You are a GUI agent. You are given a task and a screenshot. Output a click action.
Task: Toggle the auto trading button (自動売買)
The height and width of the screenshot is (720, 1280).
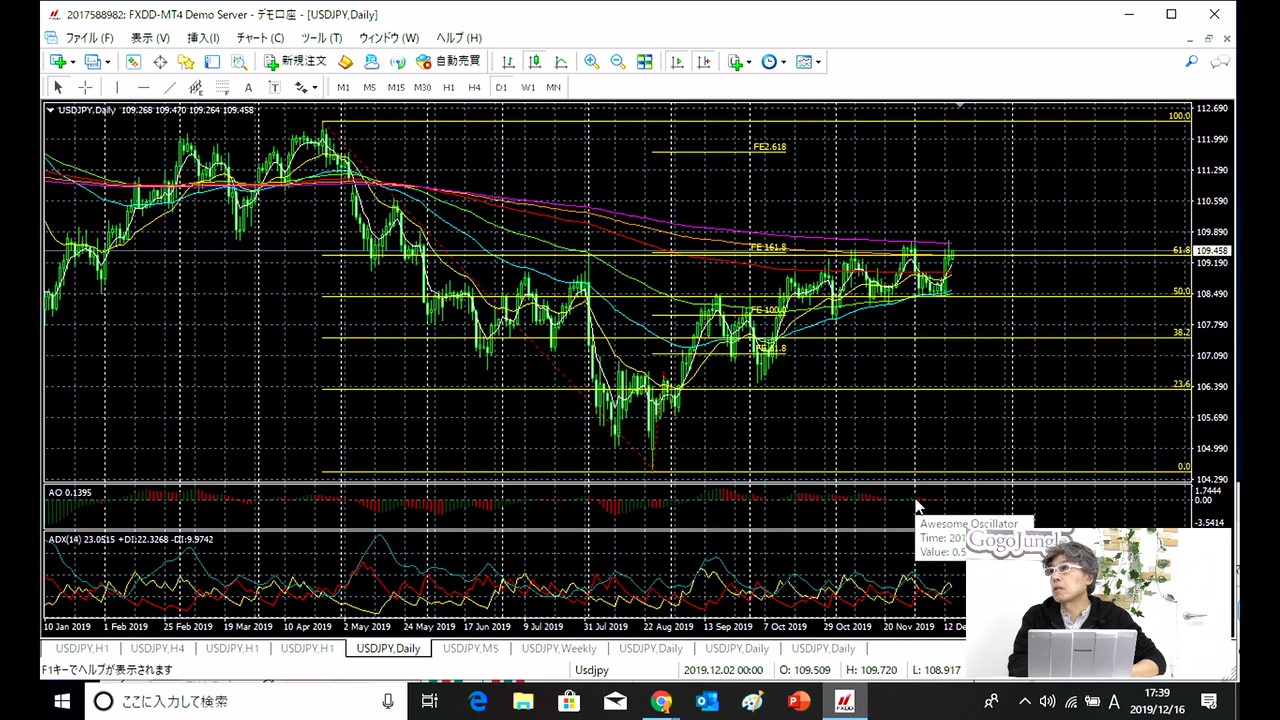point(448,62)
